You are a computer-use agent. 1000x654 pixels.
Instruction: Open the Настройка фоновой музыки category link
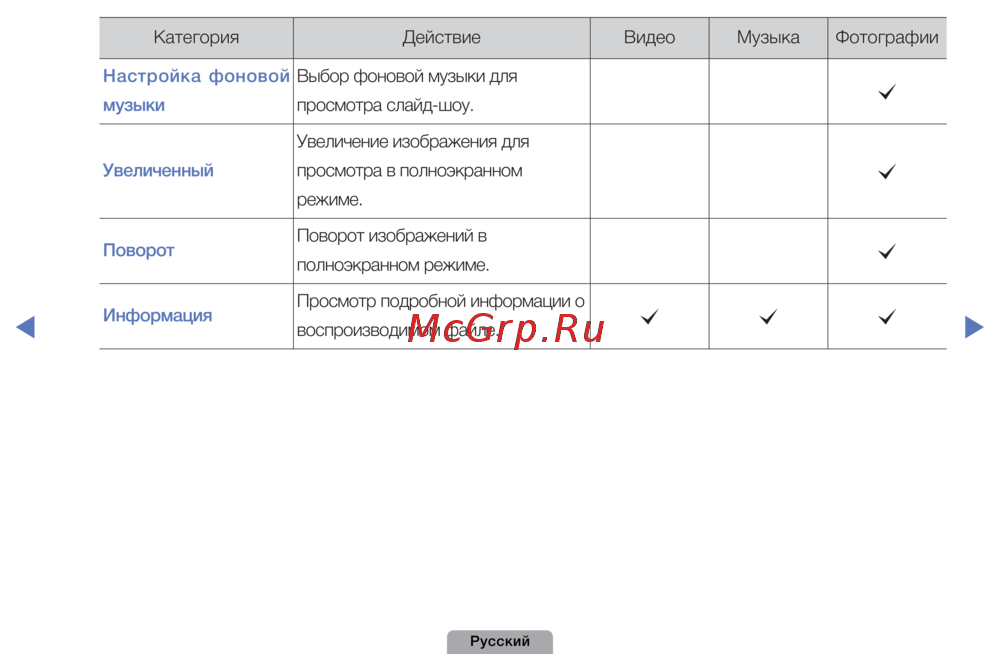tap(196, 90)
